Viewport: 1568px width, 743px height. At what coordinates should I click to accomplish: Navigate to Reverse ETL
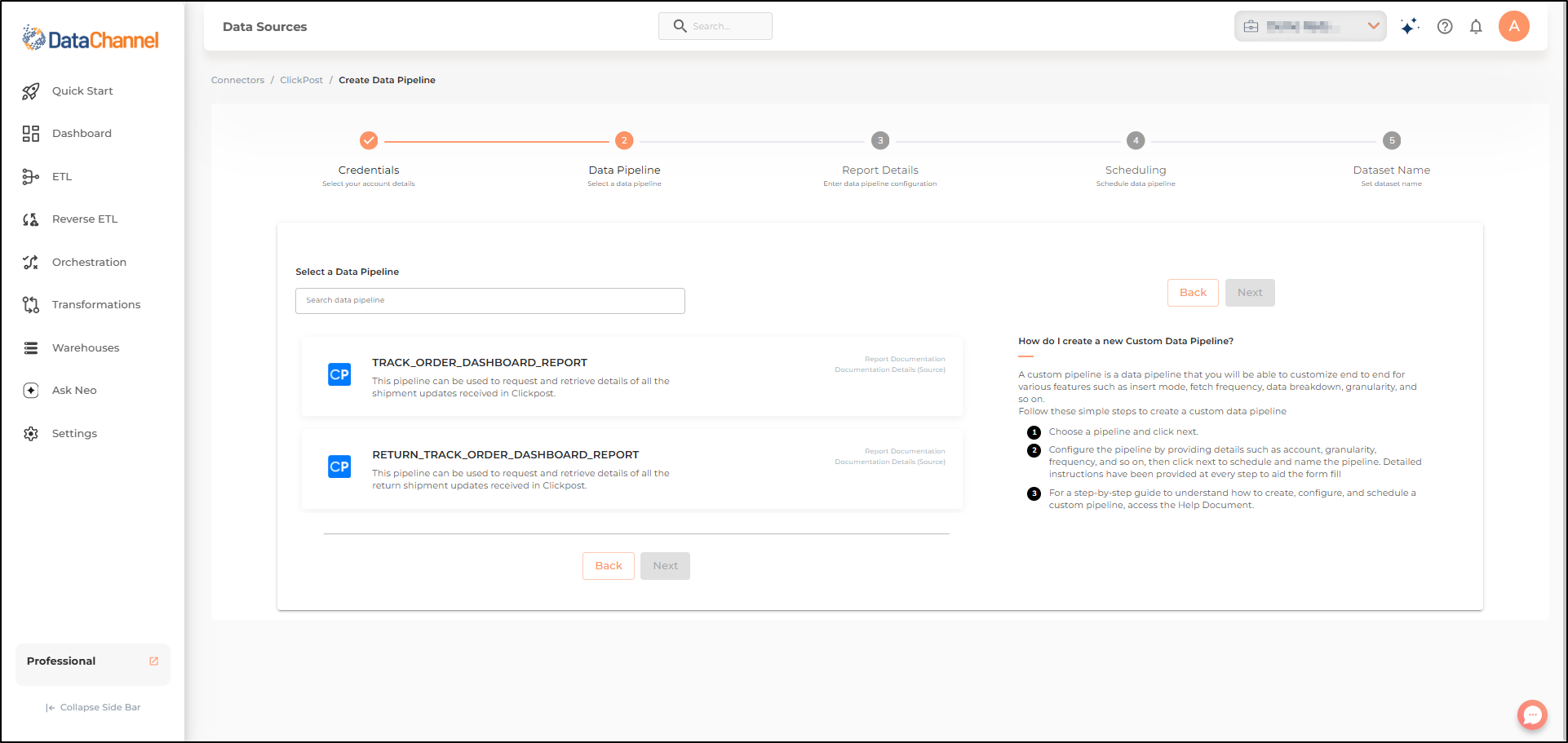85,219
